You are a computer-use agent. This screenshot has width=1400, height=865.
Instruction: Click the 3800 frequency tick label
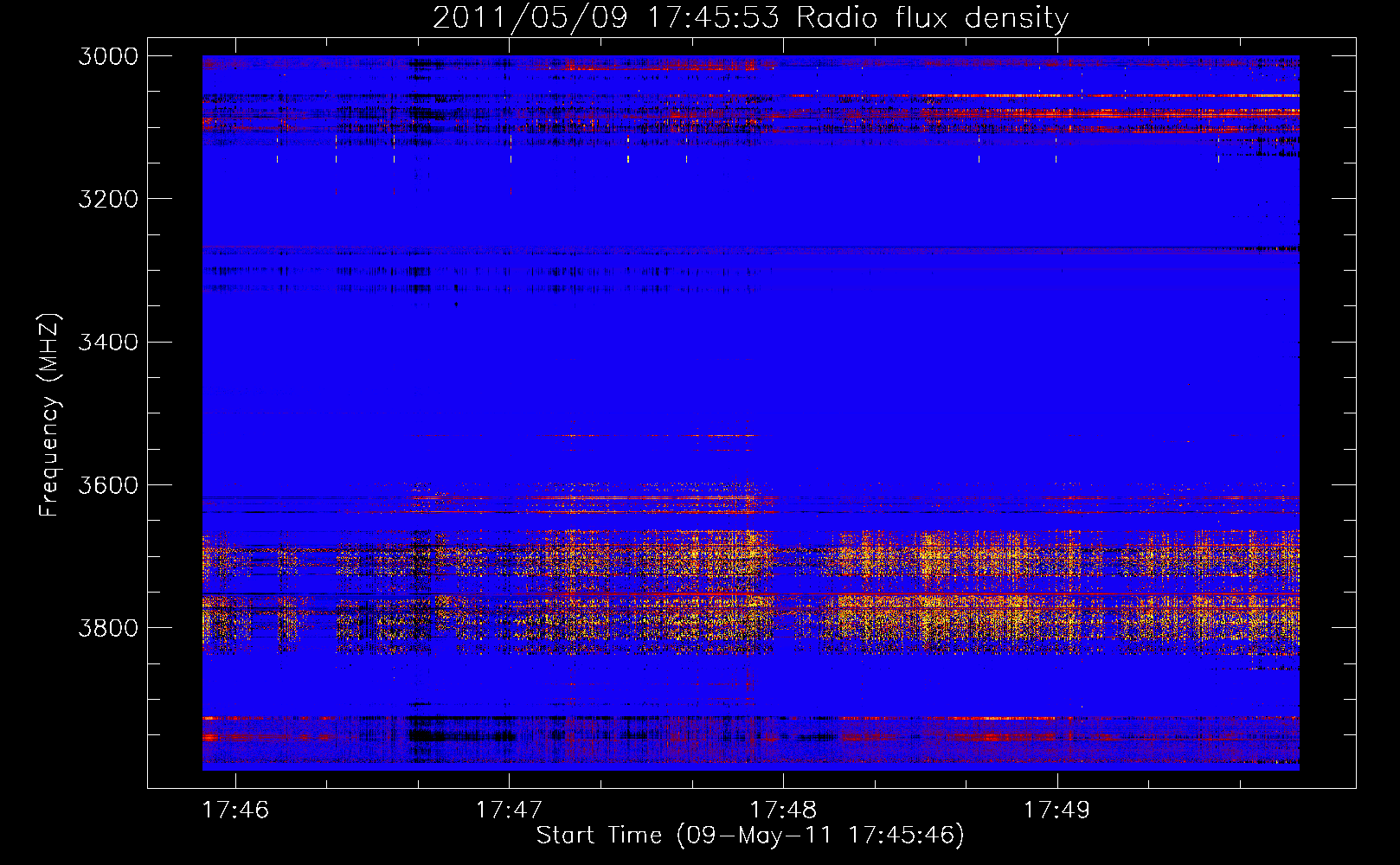[x=108, y=628]
